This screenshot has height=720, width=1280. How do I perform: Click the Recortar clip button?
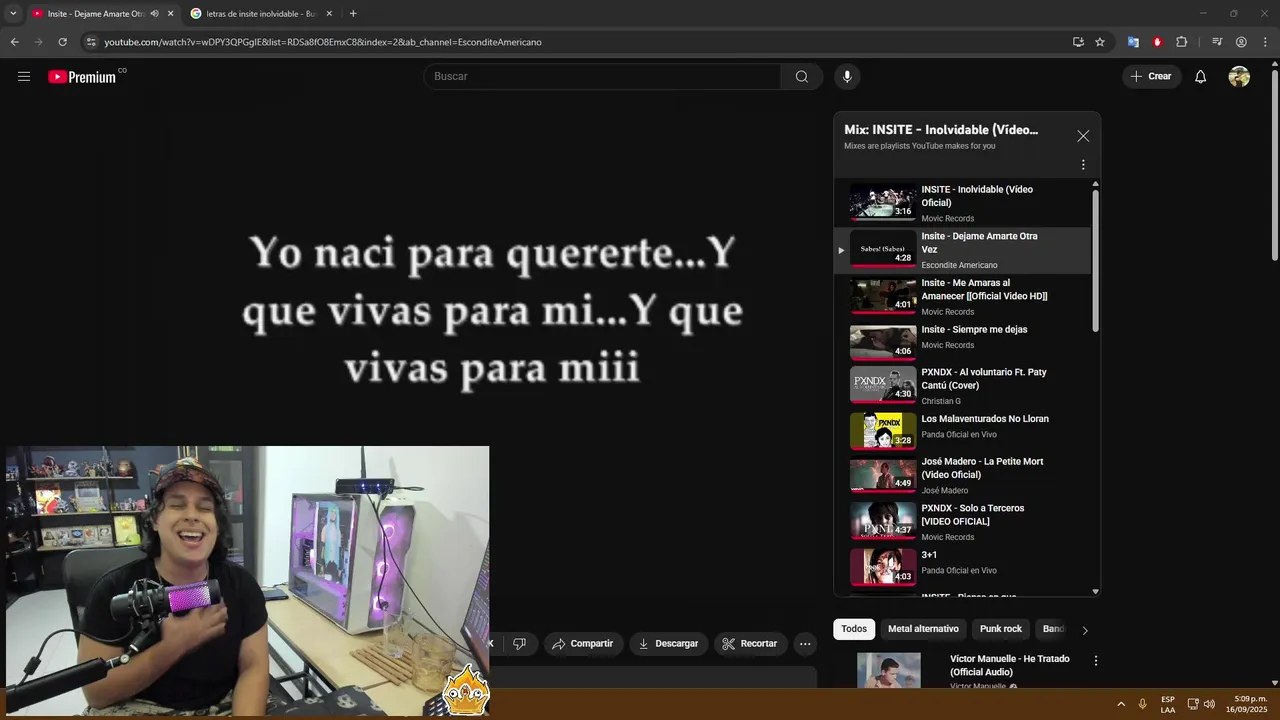[x=750, y=644]
